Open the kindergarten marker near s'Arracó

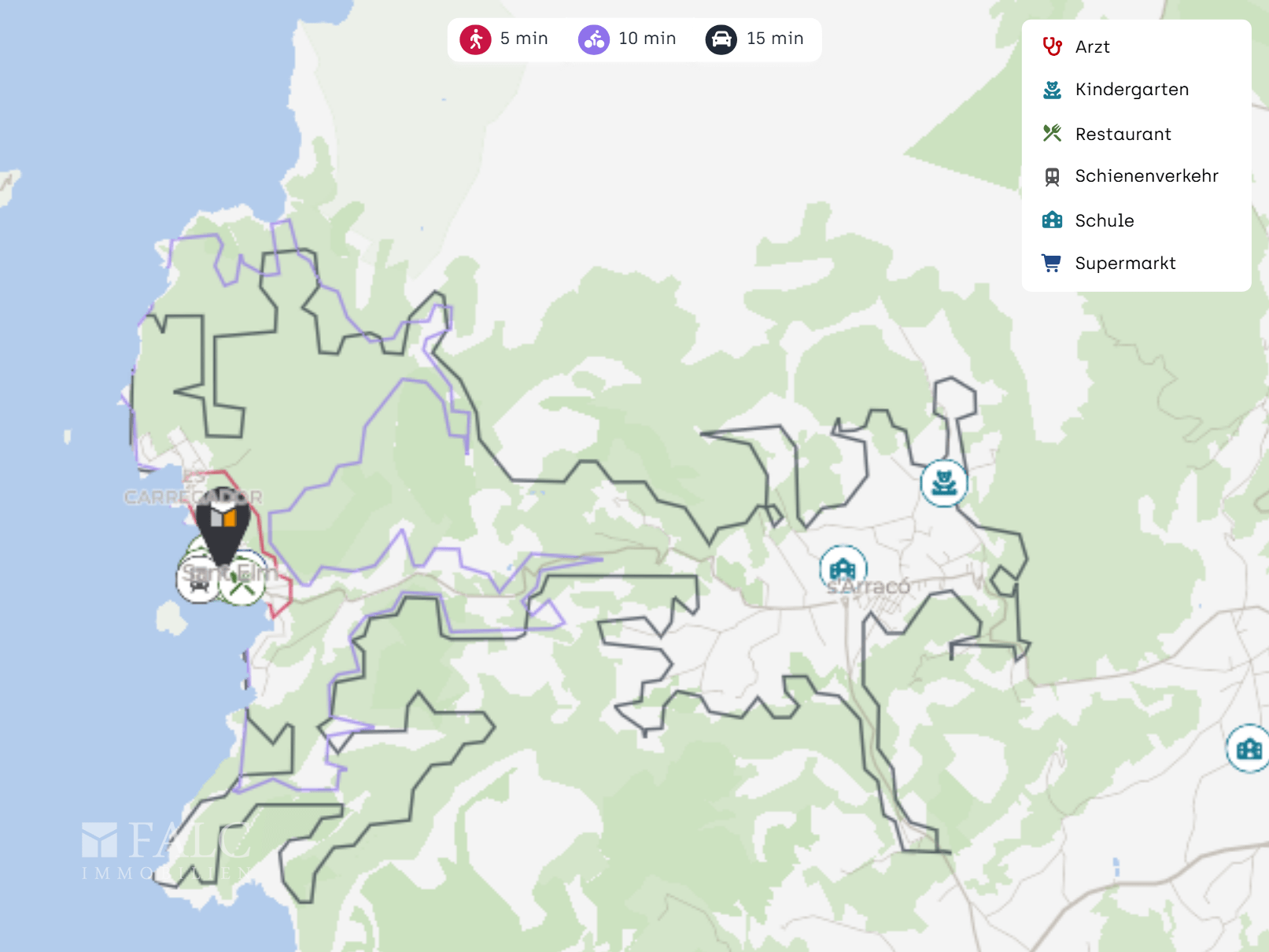coord(944,482)
